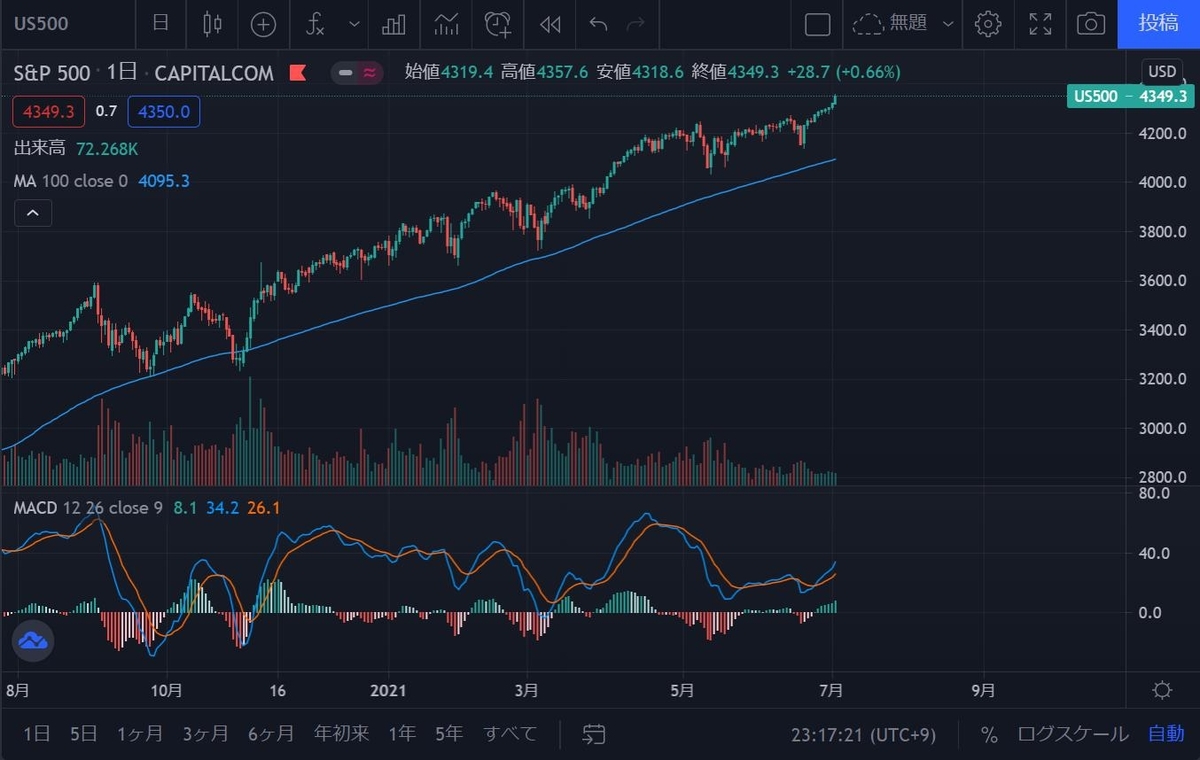Click the 2021 time axis label

[x=387, y=690]
